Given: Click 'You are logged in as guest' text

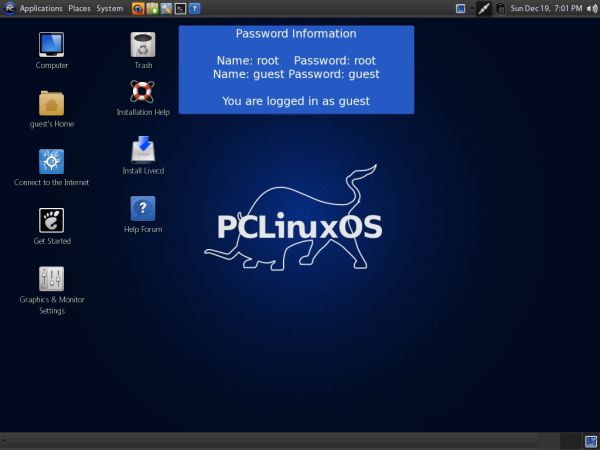Looking at the screenshot, I should click(x=296, y=101).
